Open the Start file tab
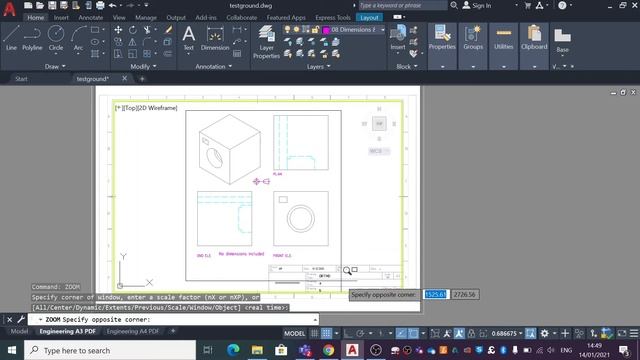 click(21, 79)
